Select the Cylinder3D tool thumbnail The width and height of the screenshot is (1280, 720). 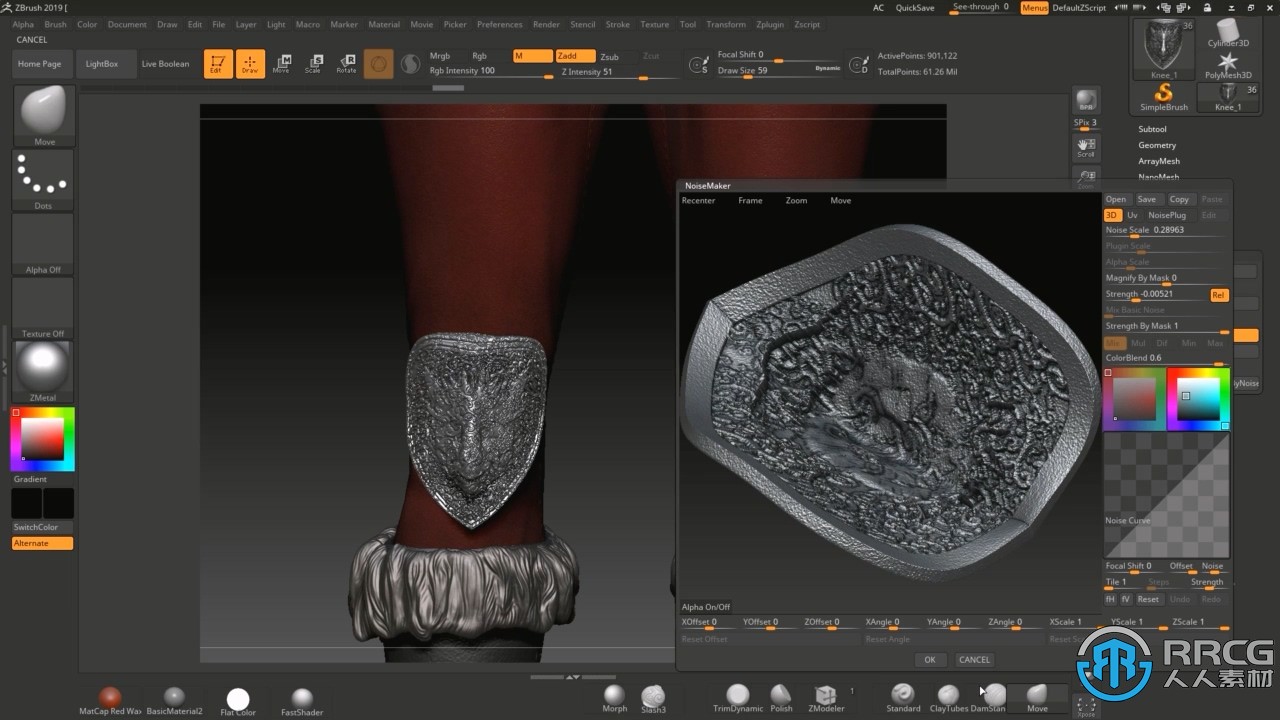tap(1228, 33)
